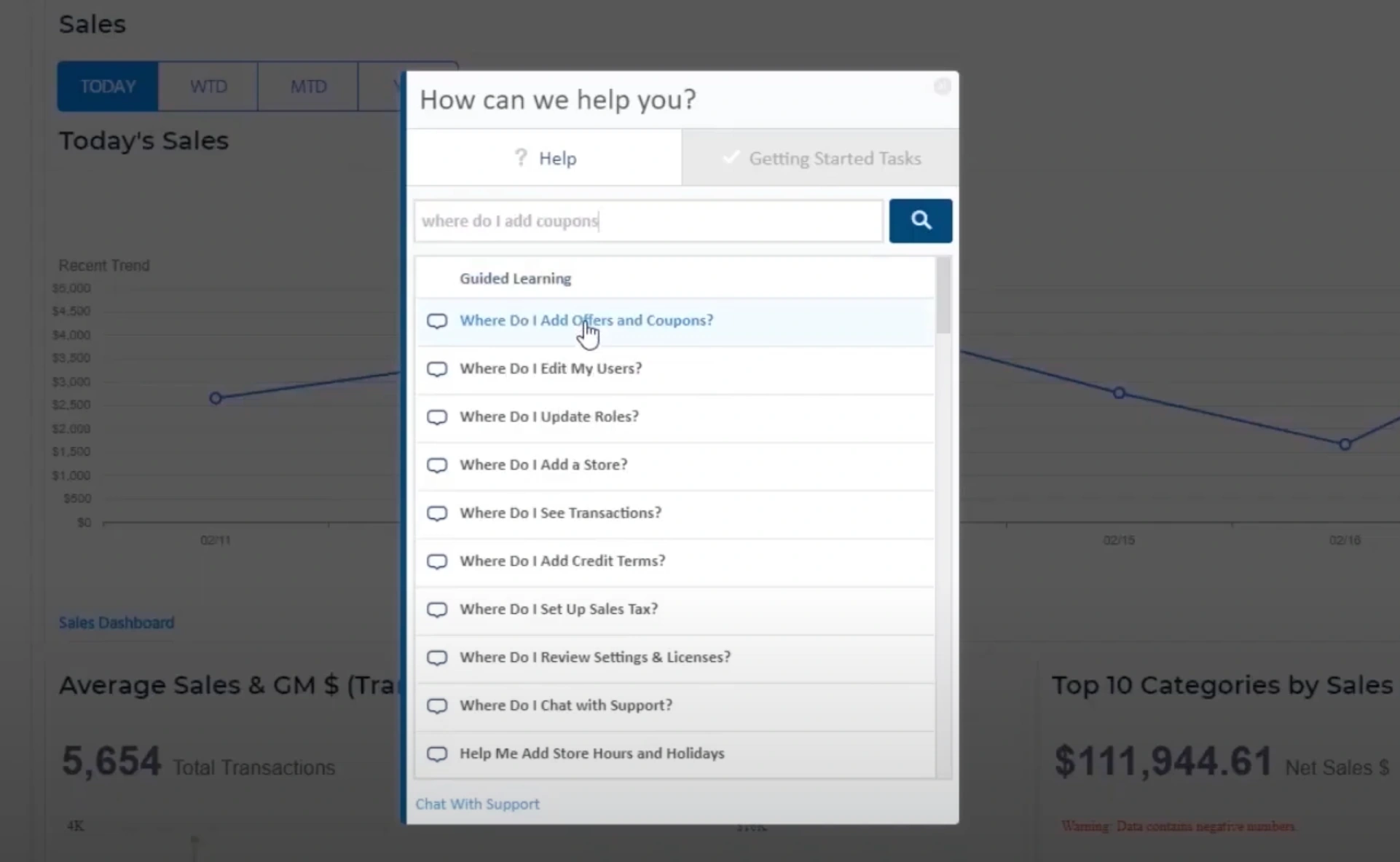Open 'Where Do I Add a Store?' guide
Screen dimensions: 1400x862
675,465
